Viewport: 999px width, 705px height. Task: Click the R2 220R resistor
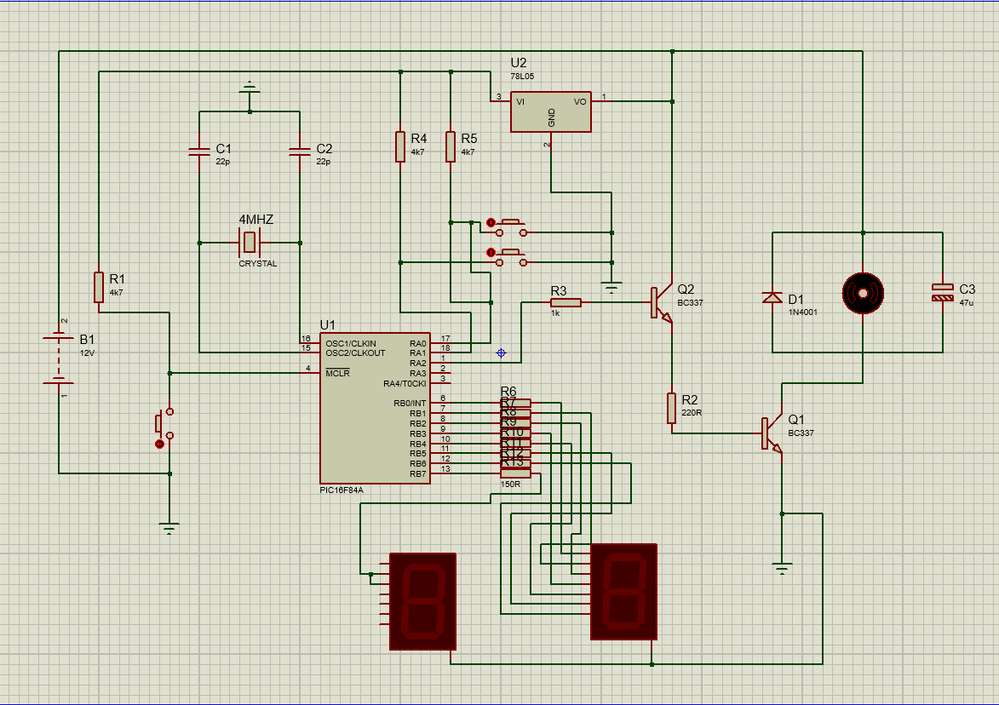click(673, 407)
